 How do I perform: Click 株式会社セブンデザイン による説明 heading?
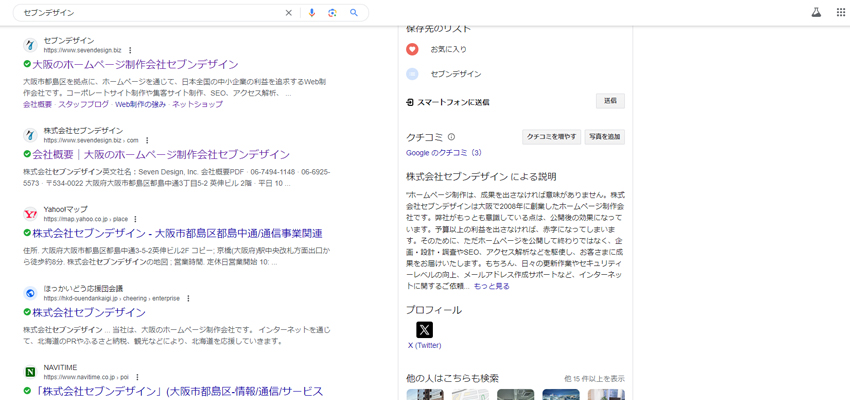pos(481,177)
